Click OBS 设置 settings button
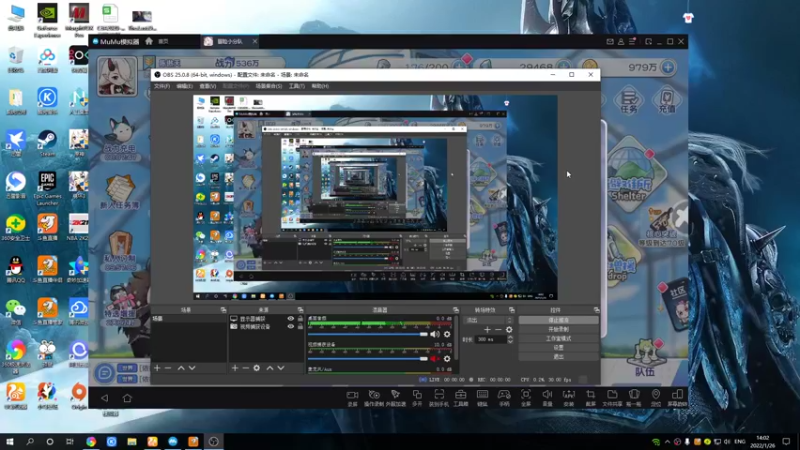The width and height of the screenshot is (800, 450). click(x=559, y=348)
